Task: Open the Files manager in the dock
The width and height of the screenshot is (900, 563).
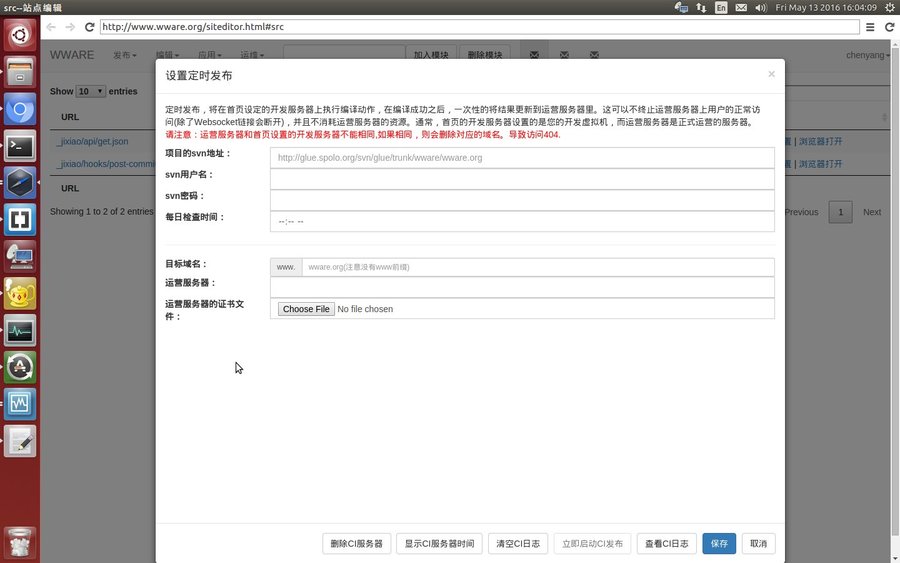Action: pyautogui.click(x=20, y=72)
